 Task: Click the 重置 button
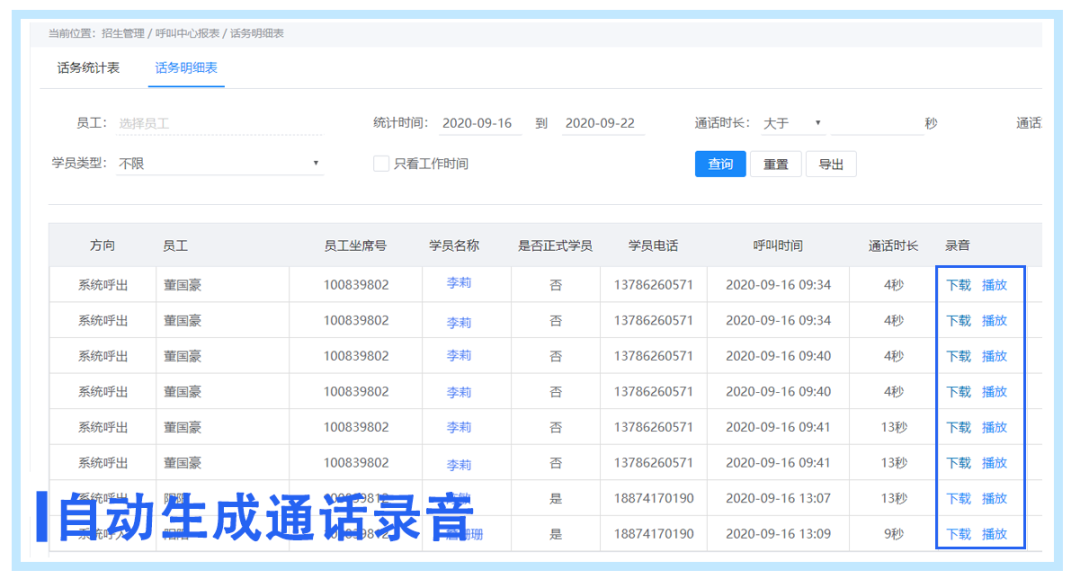tap(776, 164)
